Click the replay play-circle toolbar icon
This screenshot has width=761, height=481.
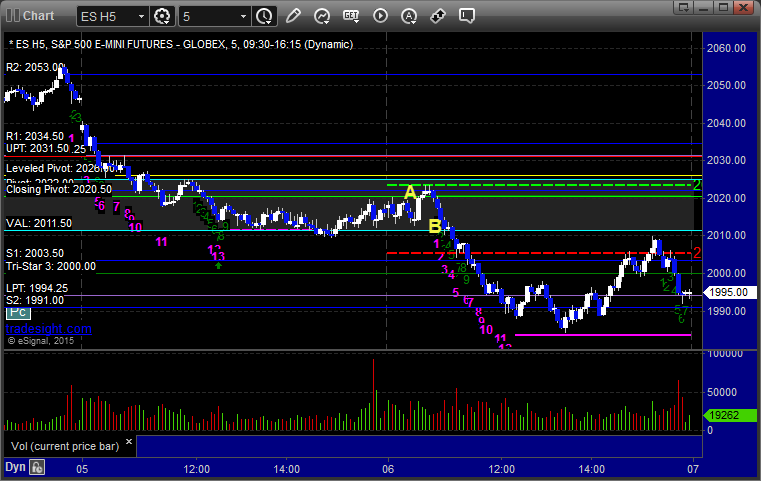tap(380, 16)
